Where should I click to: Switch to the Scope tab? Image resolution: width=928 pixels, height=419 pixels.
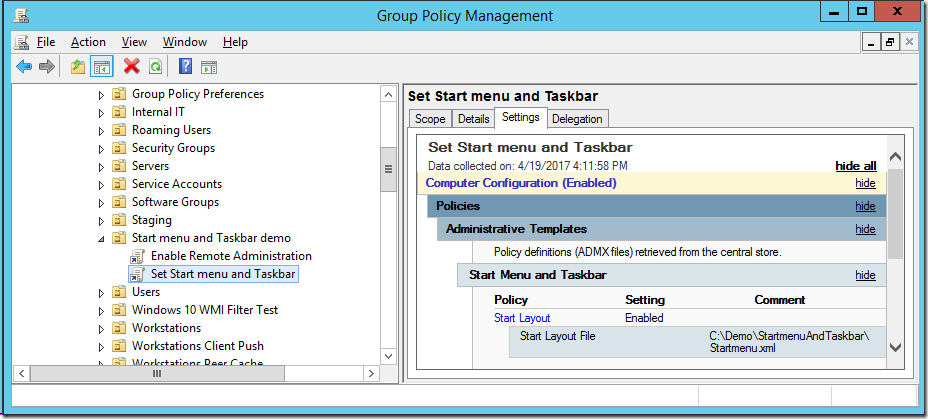[430, 119]
